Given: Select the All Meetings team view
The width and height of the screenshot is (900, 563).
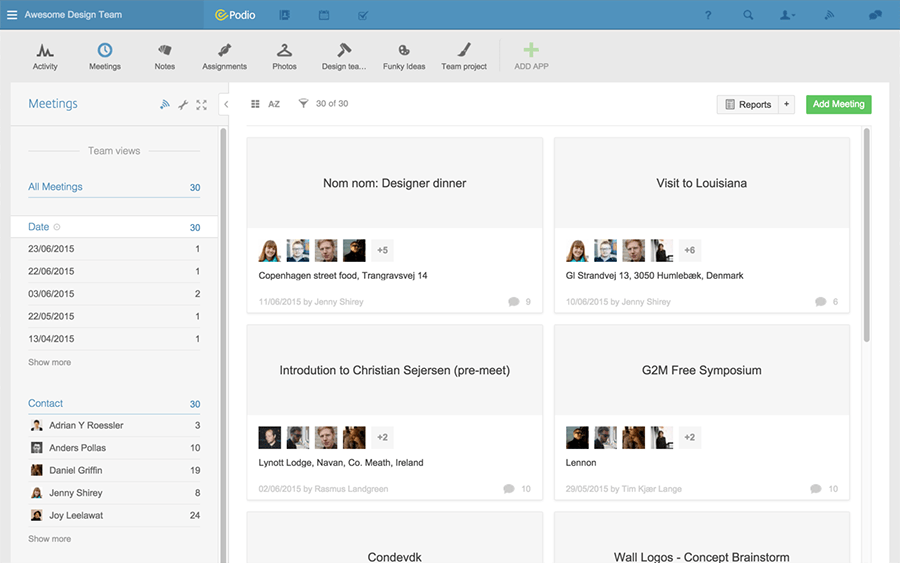Looking at the screenshot, I should (114, 187).
